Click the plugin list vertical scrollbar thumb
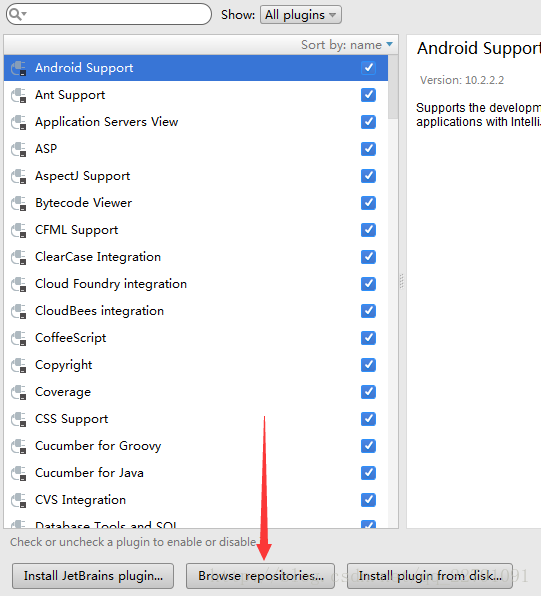The width and height of the screenshot is (541, 596). [x=393, y=87]
